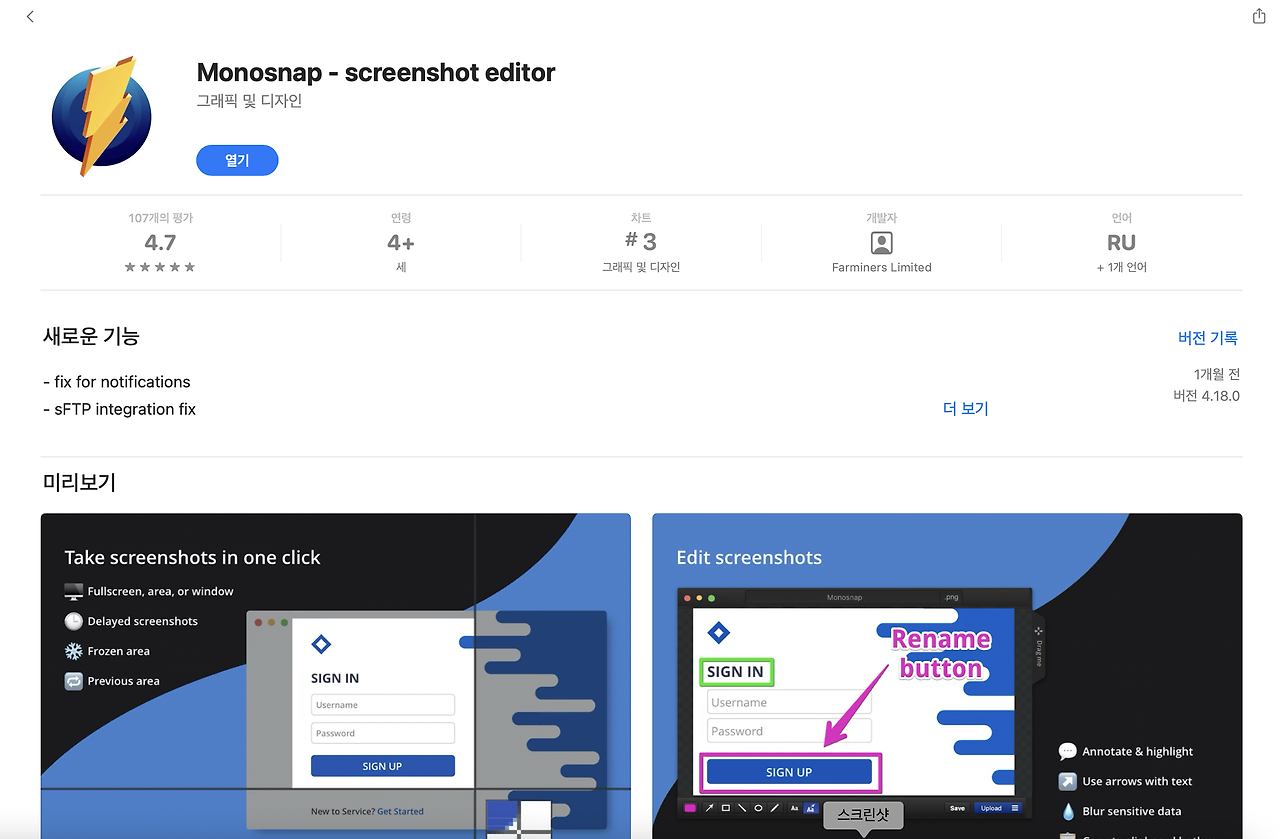Click the Monosnap lightning bolt app icon
This screenshot has height=839, width=1280.
coord(102,116)
